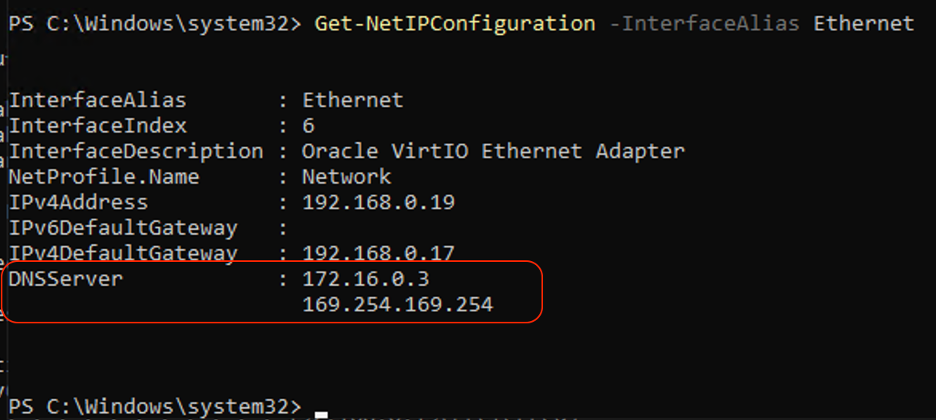Viewport: 936px width, 420px height.
Task: Click the Ethernet argument in the command line
Action: (x=864, y=23)
